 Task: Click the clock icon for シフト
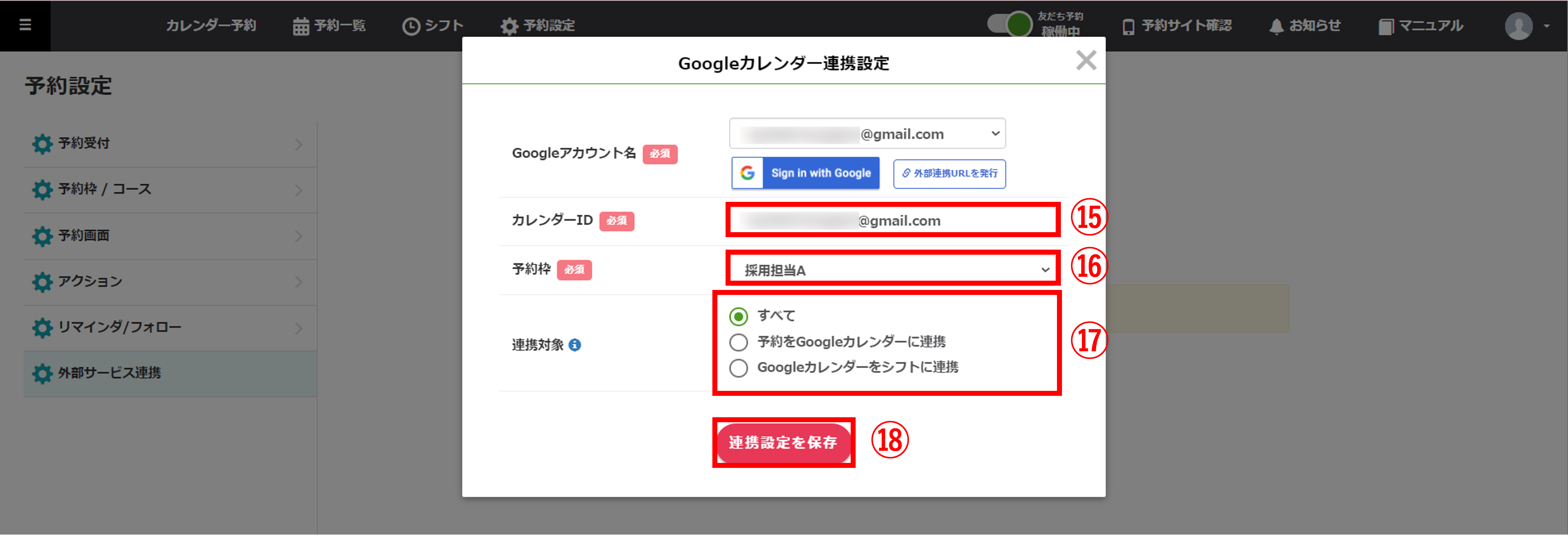411,26
